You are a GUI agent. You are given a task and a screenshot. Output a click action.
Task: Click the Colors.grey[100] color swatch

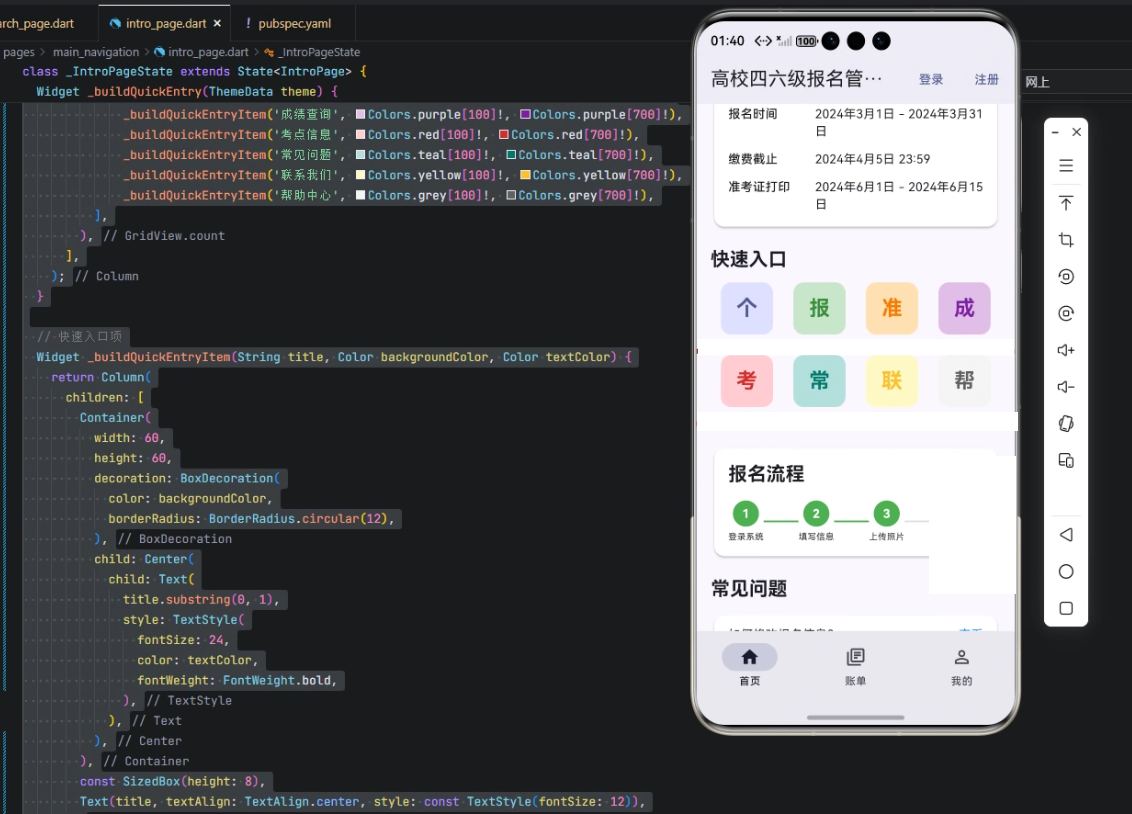(x=360, y=195)
